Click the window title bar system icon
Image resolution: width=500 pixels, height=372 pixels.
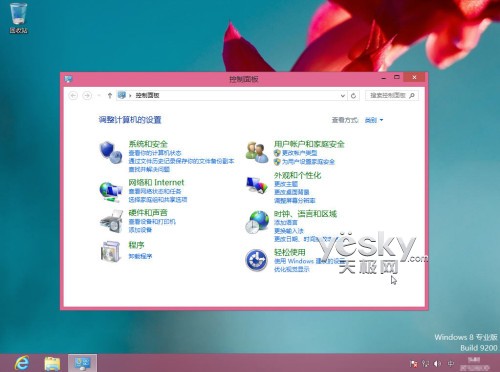(68, 79)
